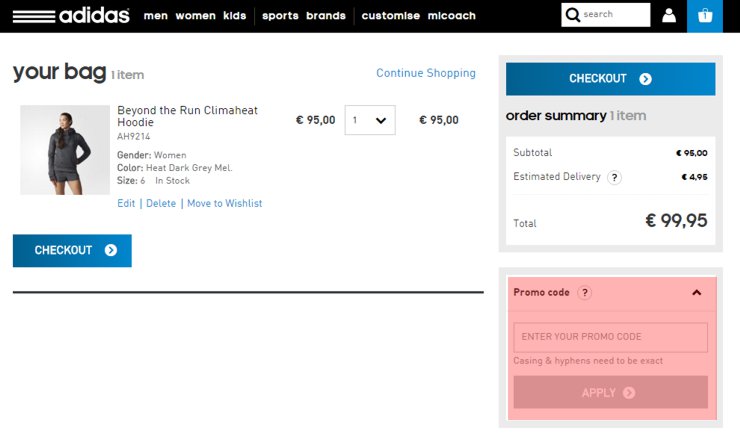Select the product code AH9214 text
740x440 pixels.
point(134,136)
